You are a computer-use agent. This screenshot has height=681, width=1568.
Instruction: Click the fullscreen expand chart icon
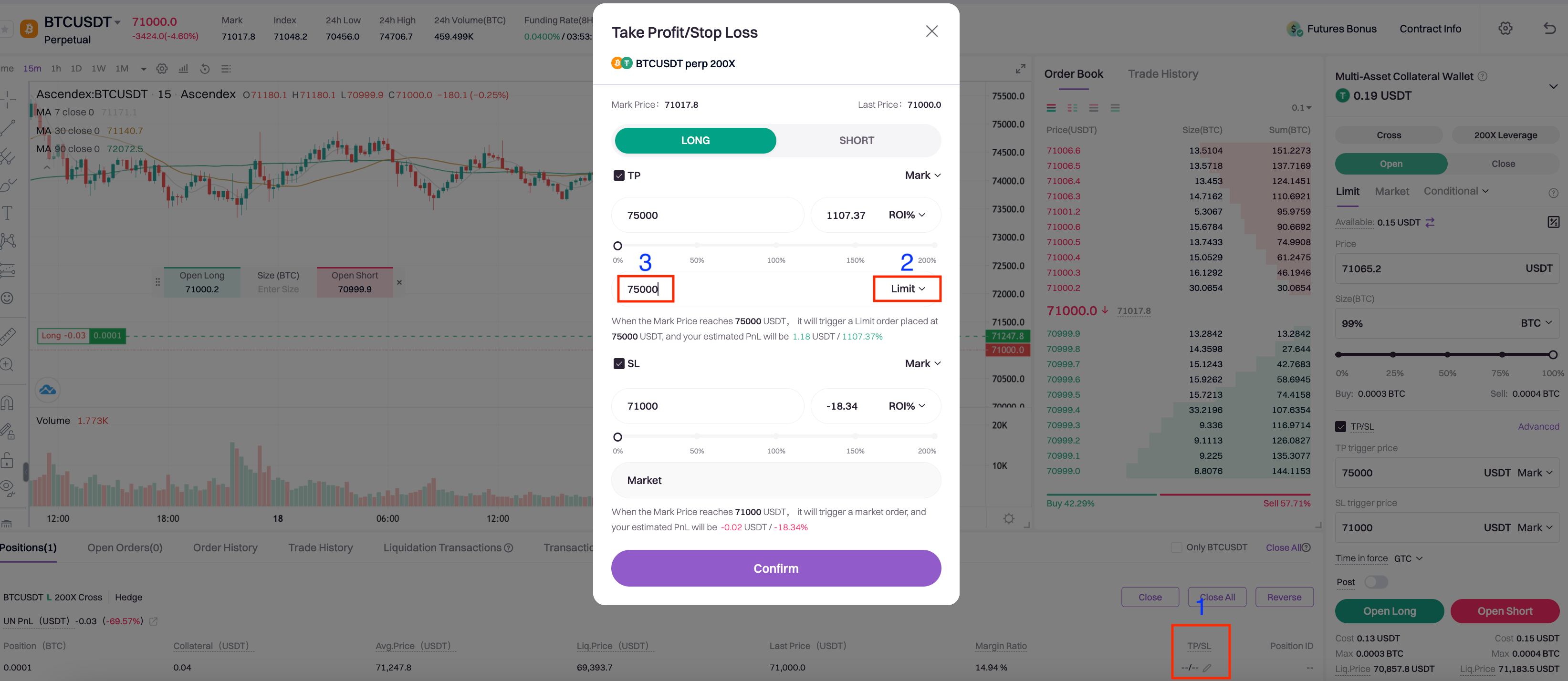pos(1020,69)
